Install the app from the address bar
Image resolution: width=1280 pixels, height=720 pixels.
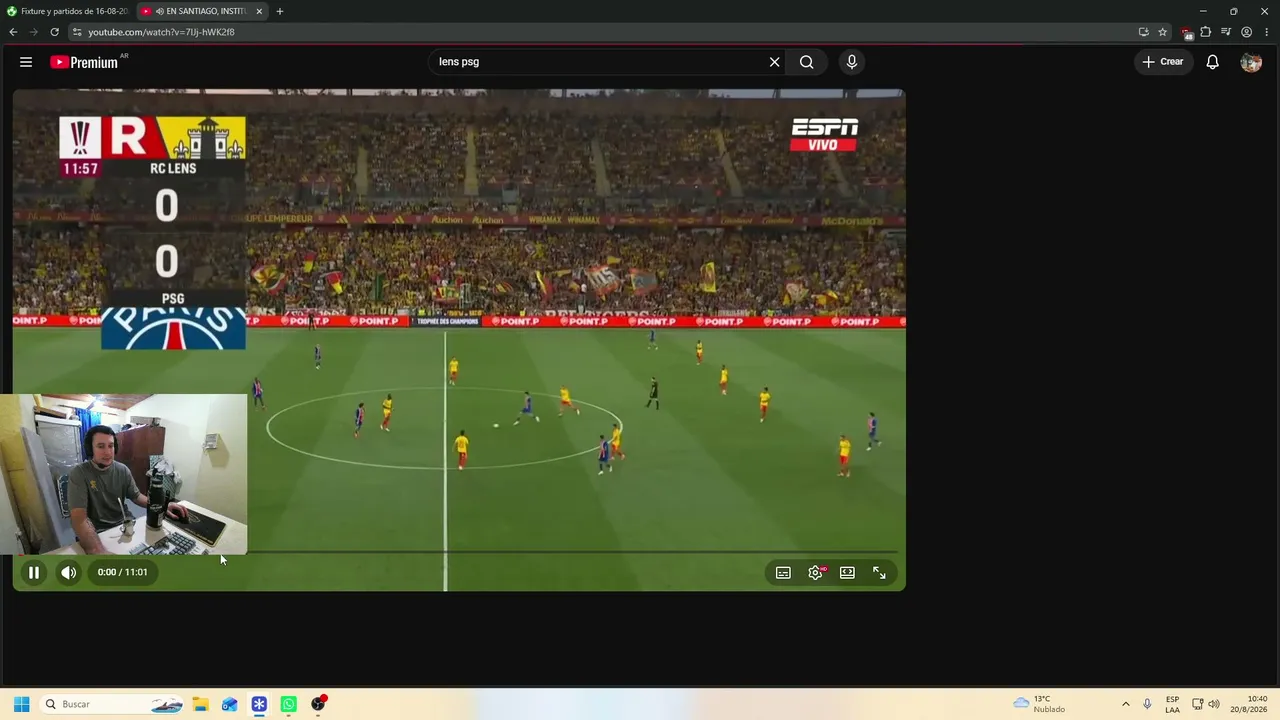click(x=1143, y=32)
